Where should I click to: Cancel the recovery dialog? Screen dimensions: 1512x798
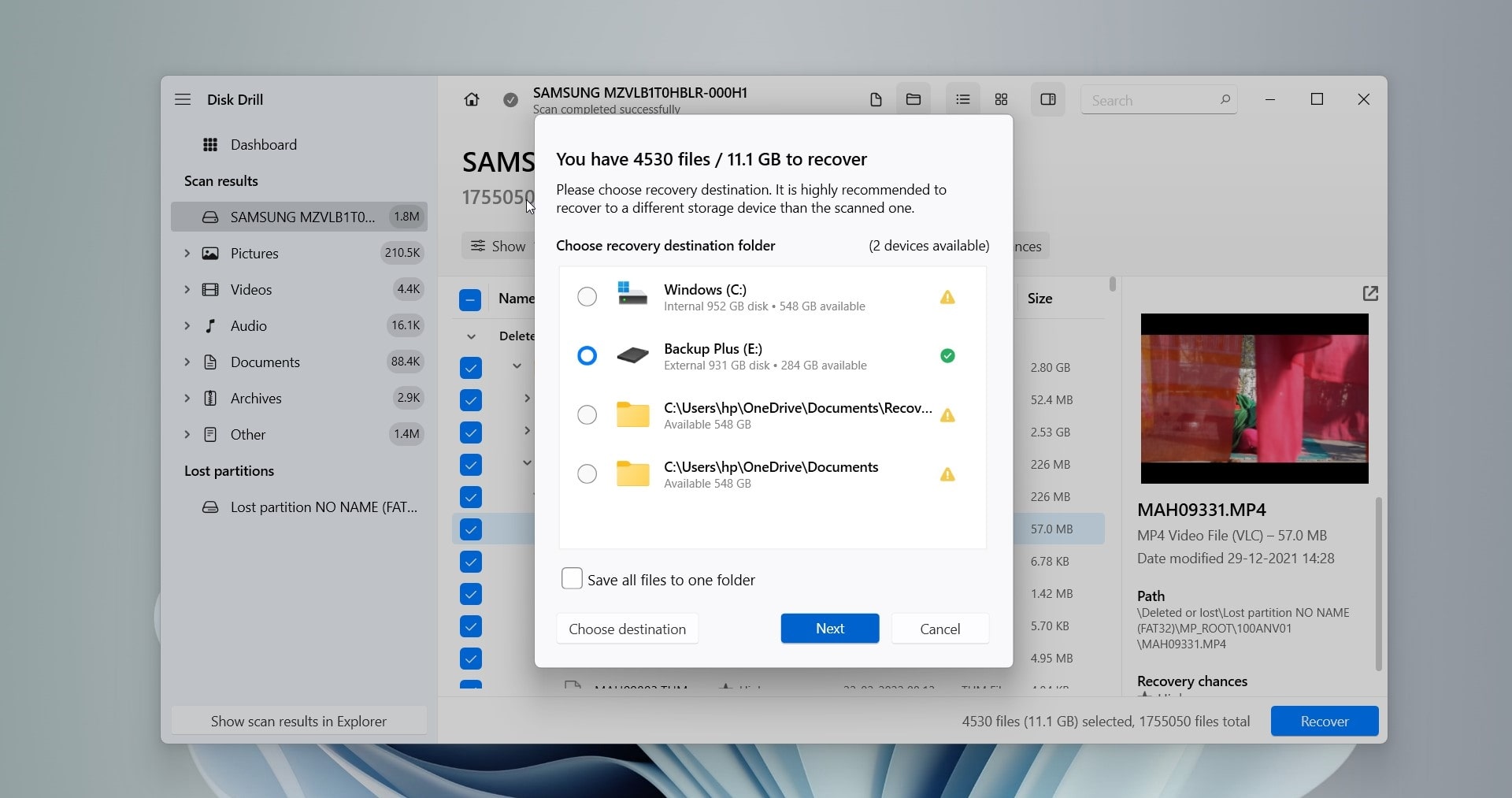point(940,629)
